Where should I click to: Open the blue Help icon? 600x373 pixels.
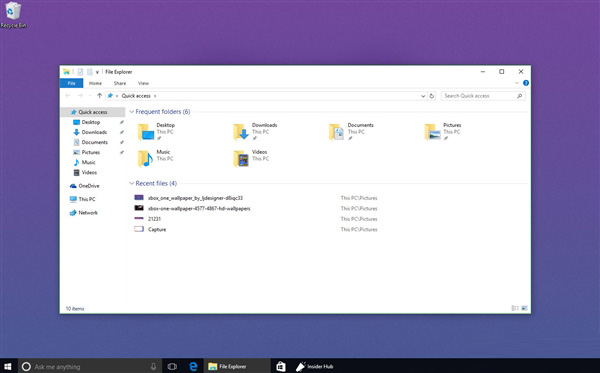coord(526,83)
